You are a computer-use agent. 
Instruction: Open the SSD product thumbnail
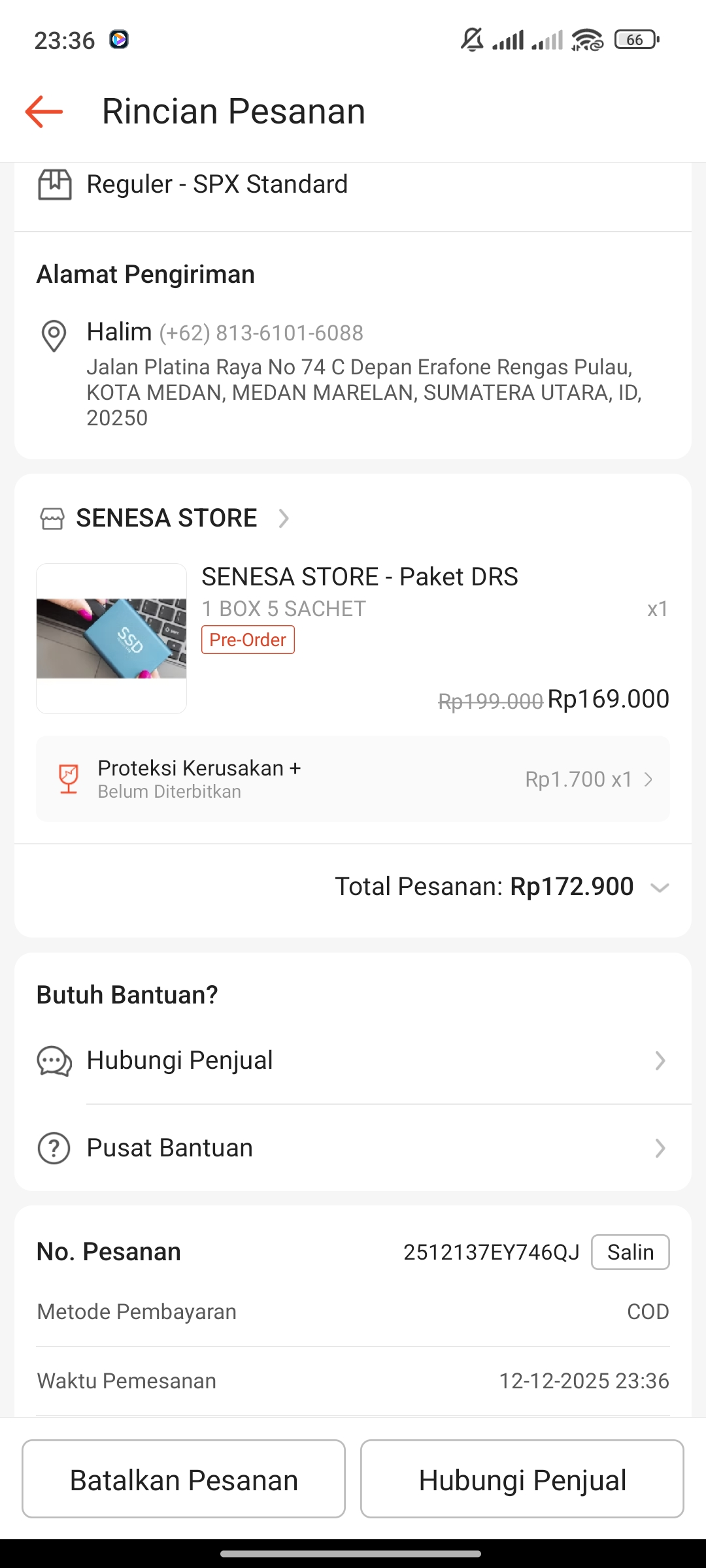pos(112,638)
